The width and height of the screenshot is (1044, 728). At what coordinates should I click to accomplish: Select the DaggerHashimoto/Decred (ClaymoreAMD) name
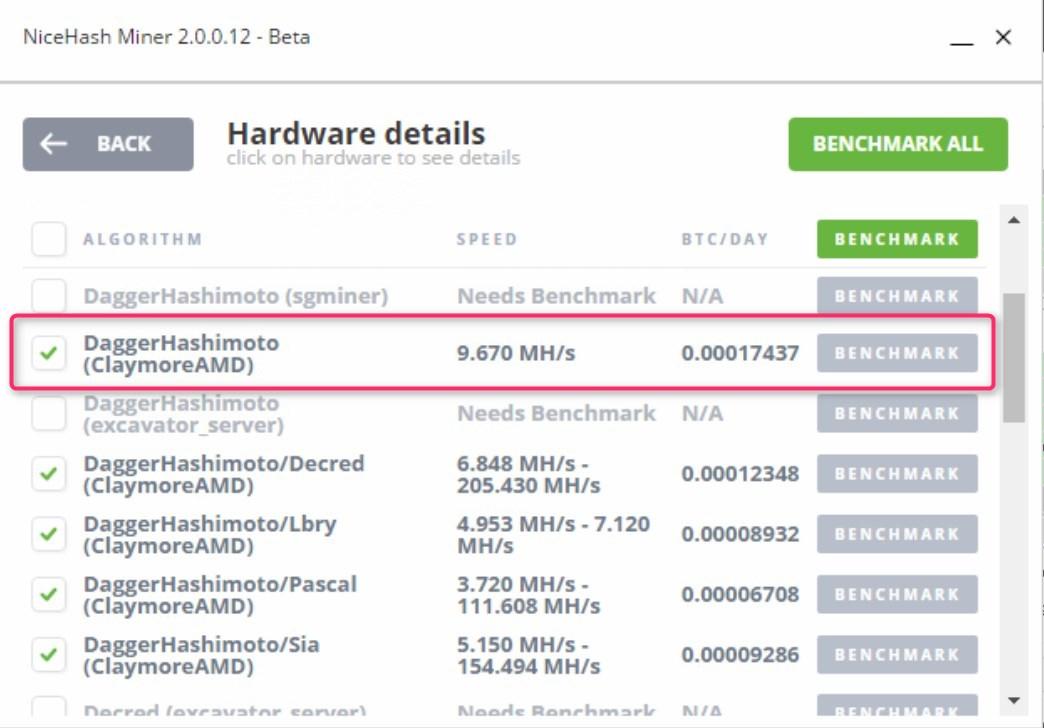(x=224, y=474)
